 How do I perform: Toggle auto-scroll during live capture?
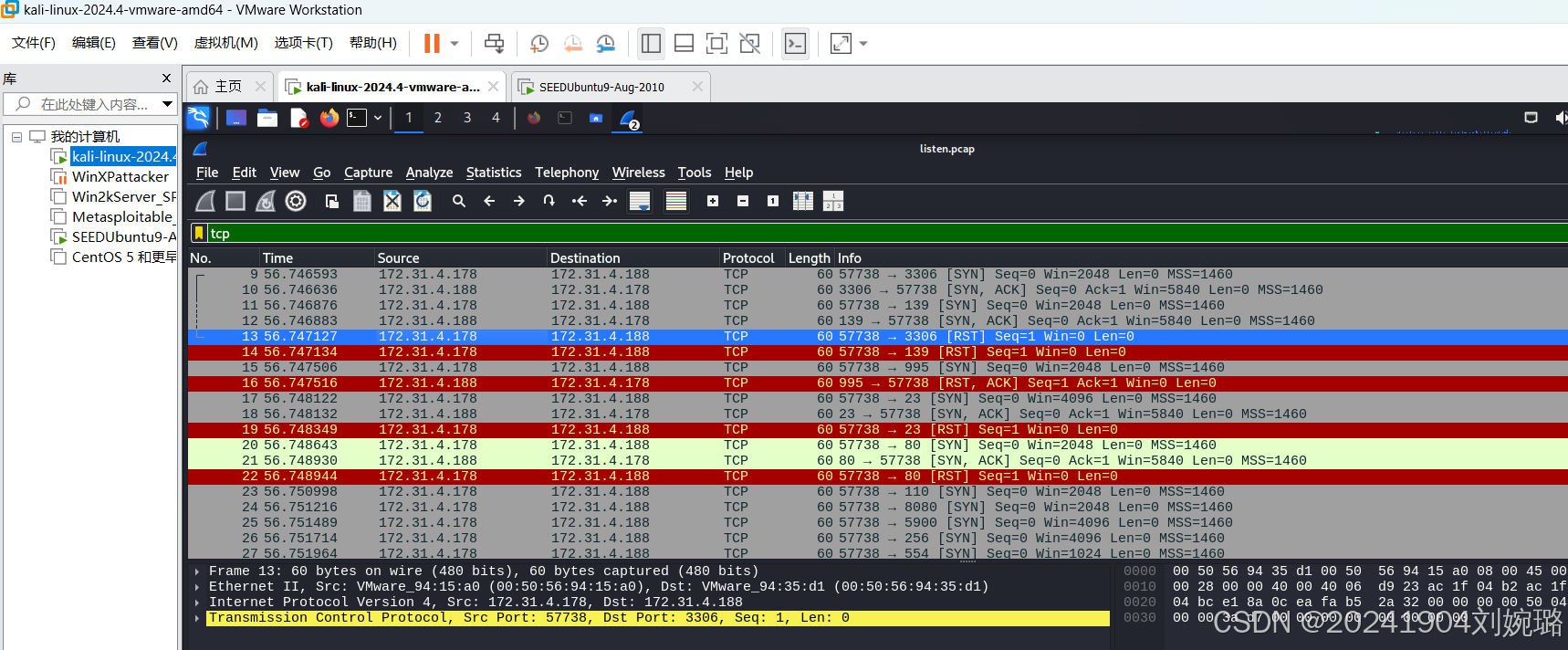[640, 201]
